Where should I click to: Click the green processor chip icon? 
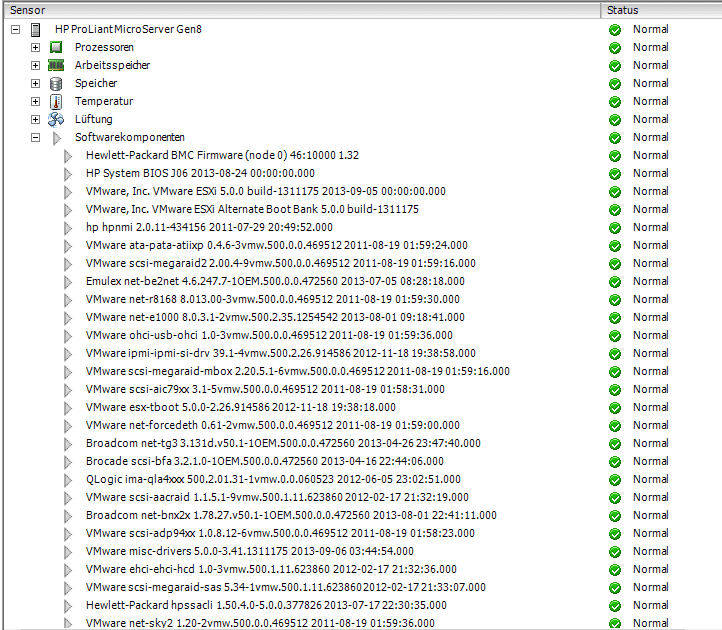[x=56, y=47]
